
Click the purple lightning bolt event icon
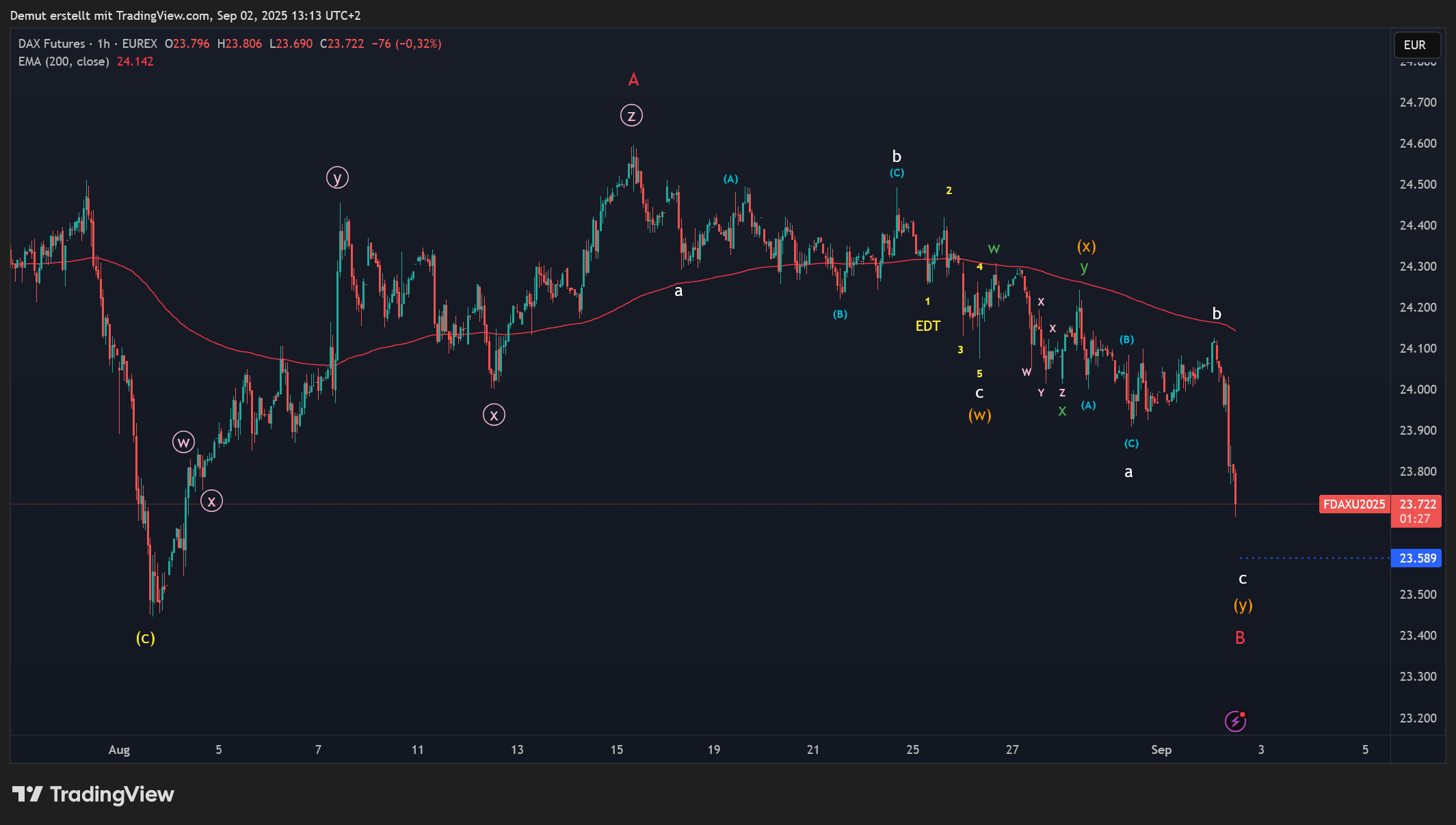(x=1235, y=721)
